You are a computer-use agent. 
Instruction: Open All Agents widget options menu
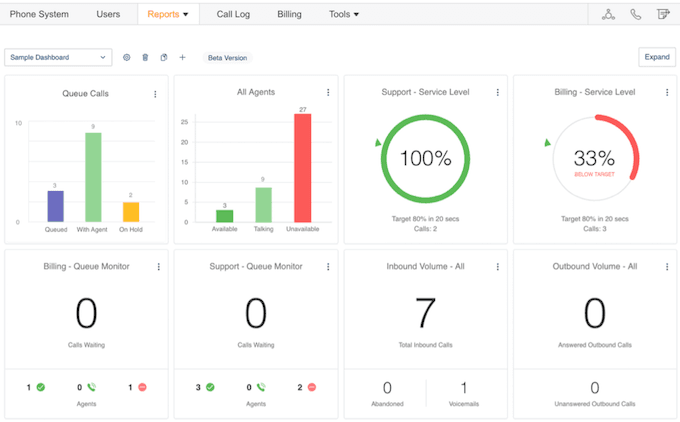point(328,92)
